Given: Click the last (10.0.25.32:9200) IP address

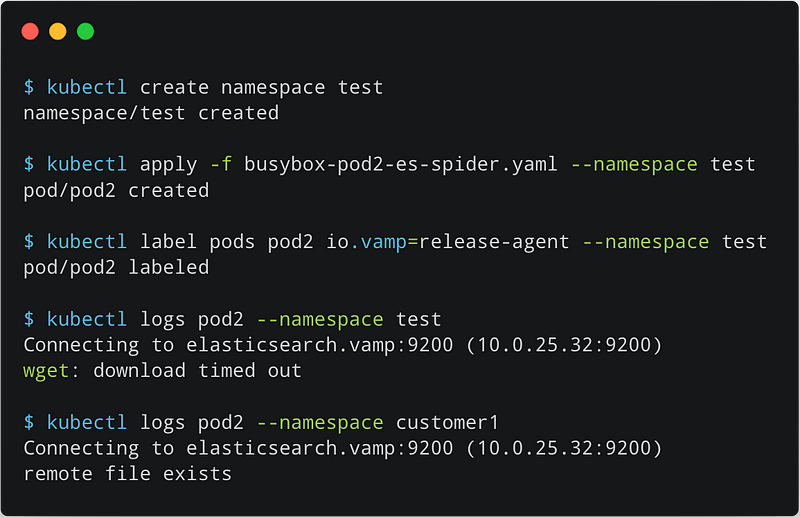Looking at the screenshot, I should click(564, 448).
